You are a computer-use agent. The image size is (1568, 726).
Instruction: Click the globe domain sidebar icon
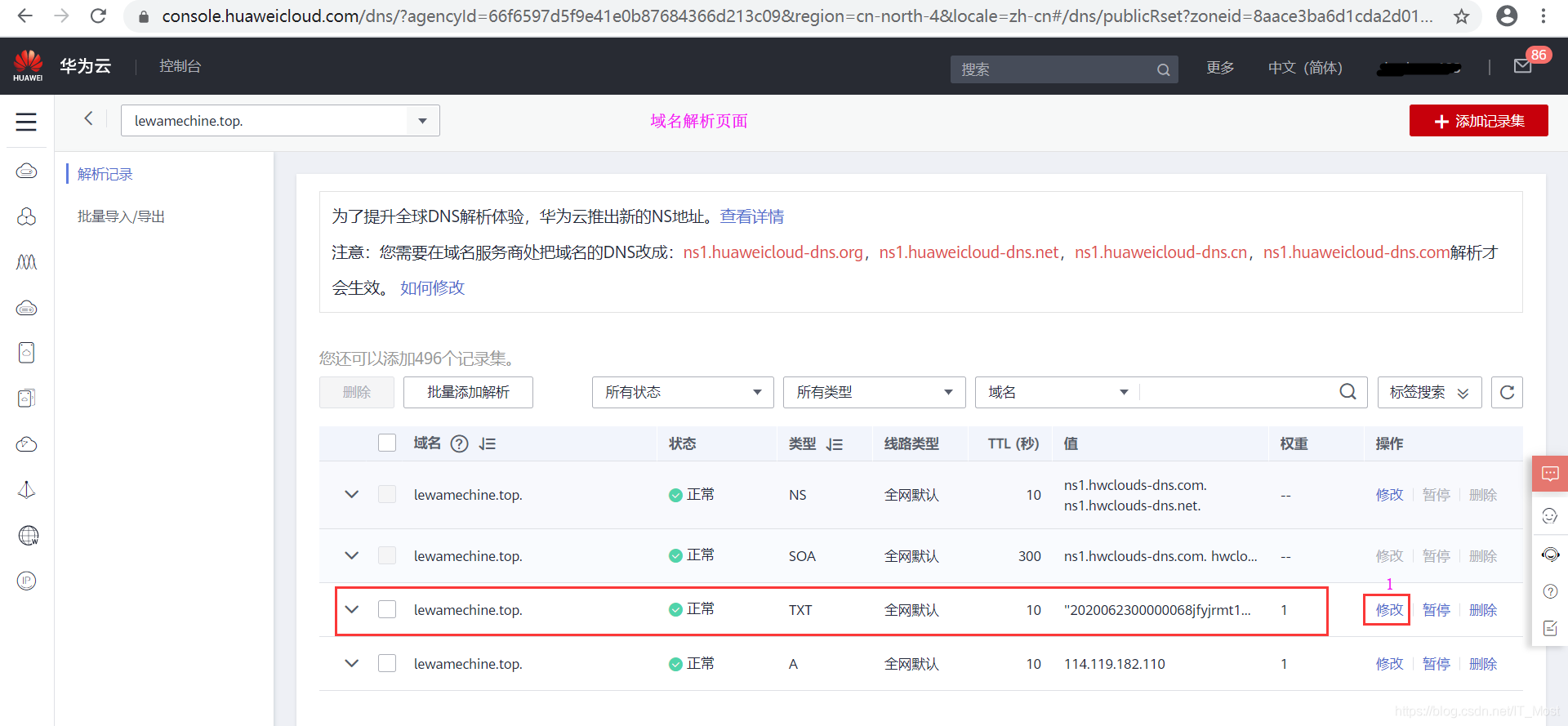tap(28, 535)
